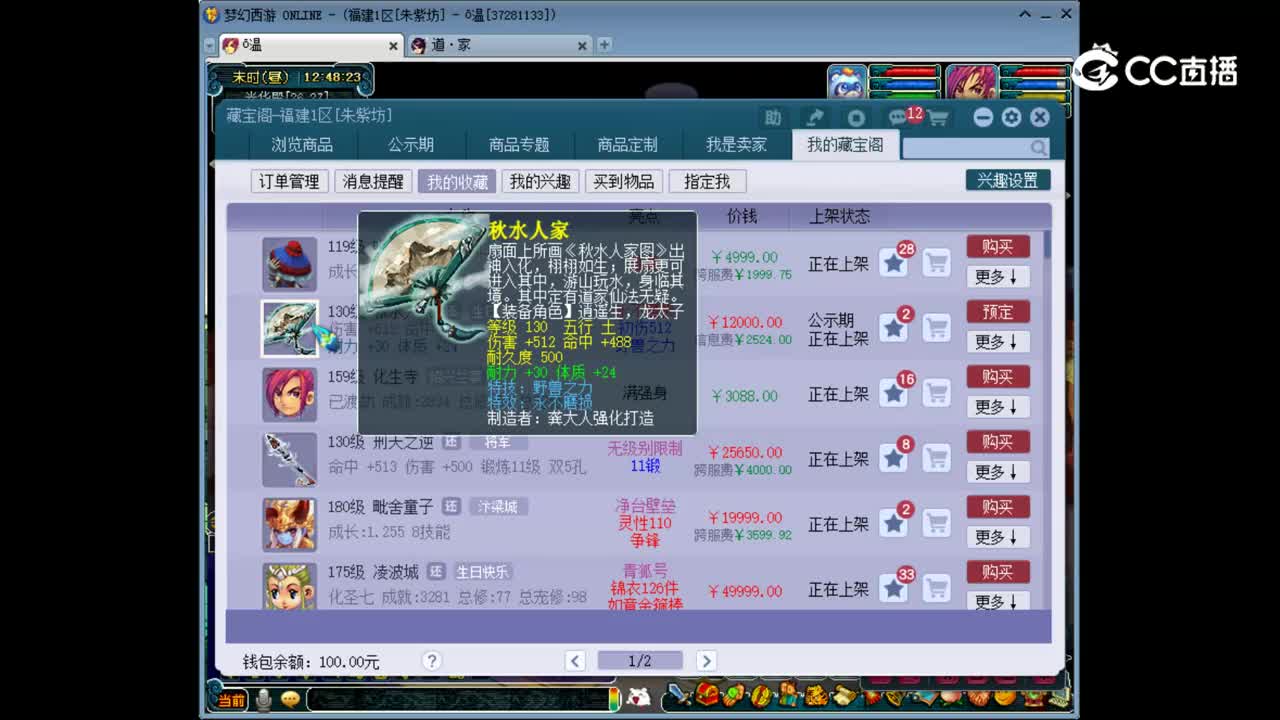Toggle favorite star with 33 badge
This screenshot has height=720, width=1280.
pyautogui.click(x=894, y=588)
